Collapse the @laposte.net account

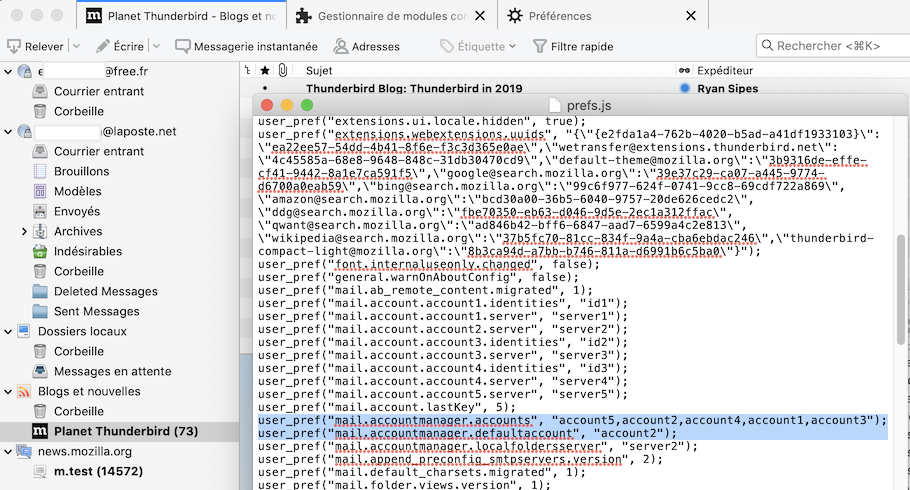pos(8,132)
